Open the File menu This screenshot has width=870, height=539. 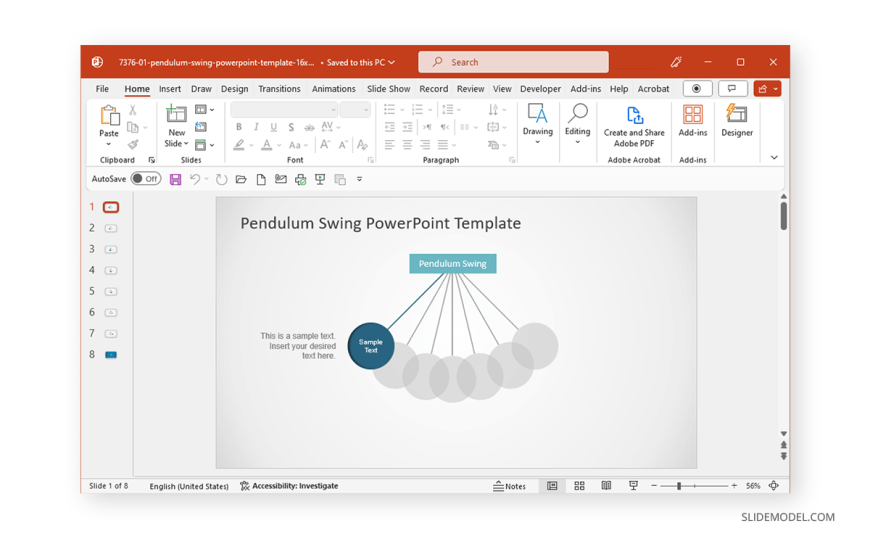[x=102, y=89]
